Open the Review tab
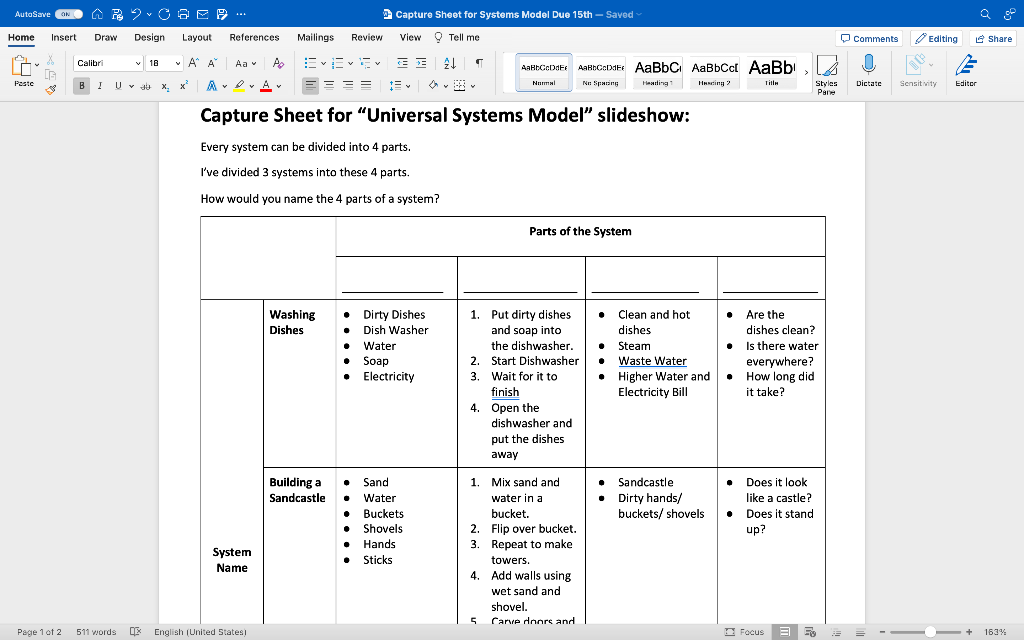Screen dimensions: 1024x640 [x=367, y=37]
